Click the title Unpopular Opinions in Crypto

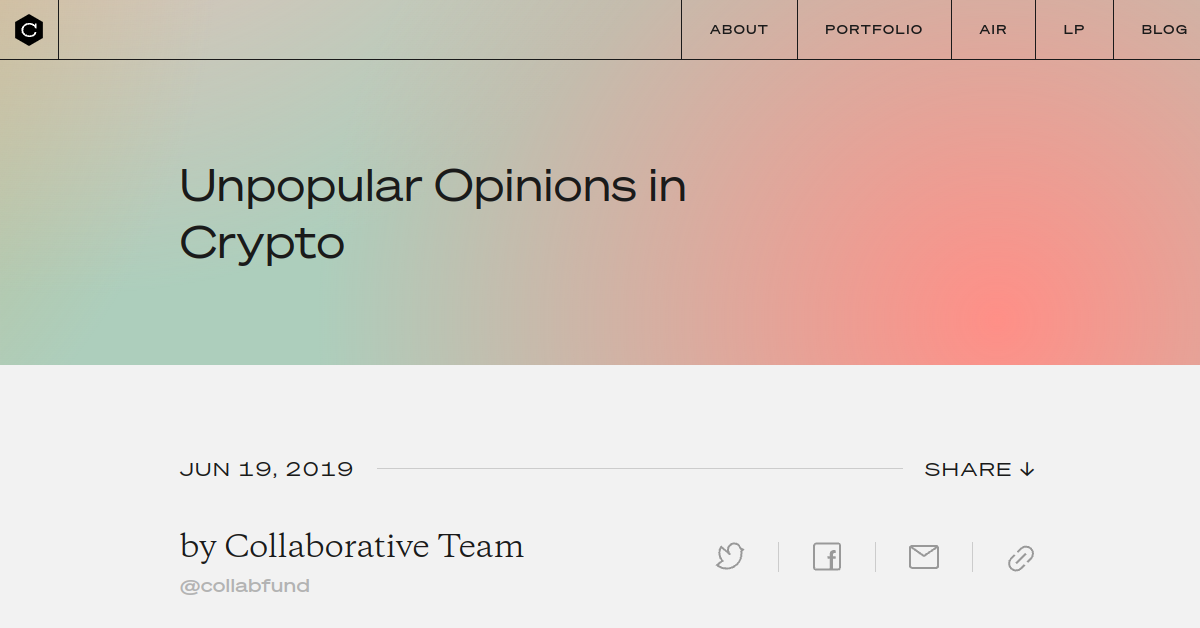tap(432, 213)
